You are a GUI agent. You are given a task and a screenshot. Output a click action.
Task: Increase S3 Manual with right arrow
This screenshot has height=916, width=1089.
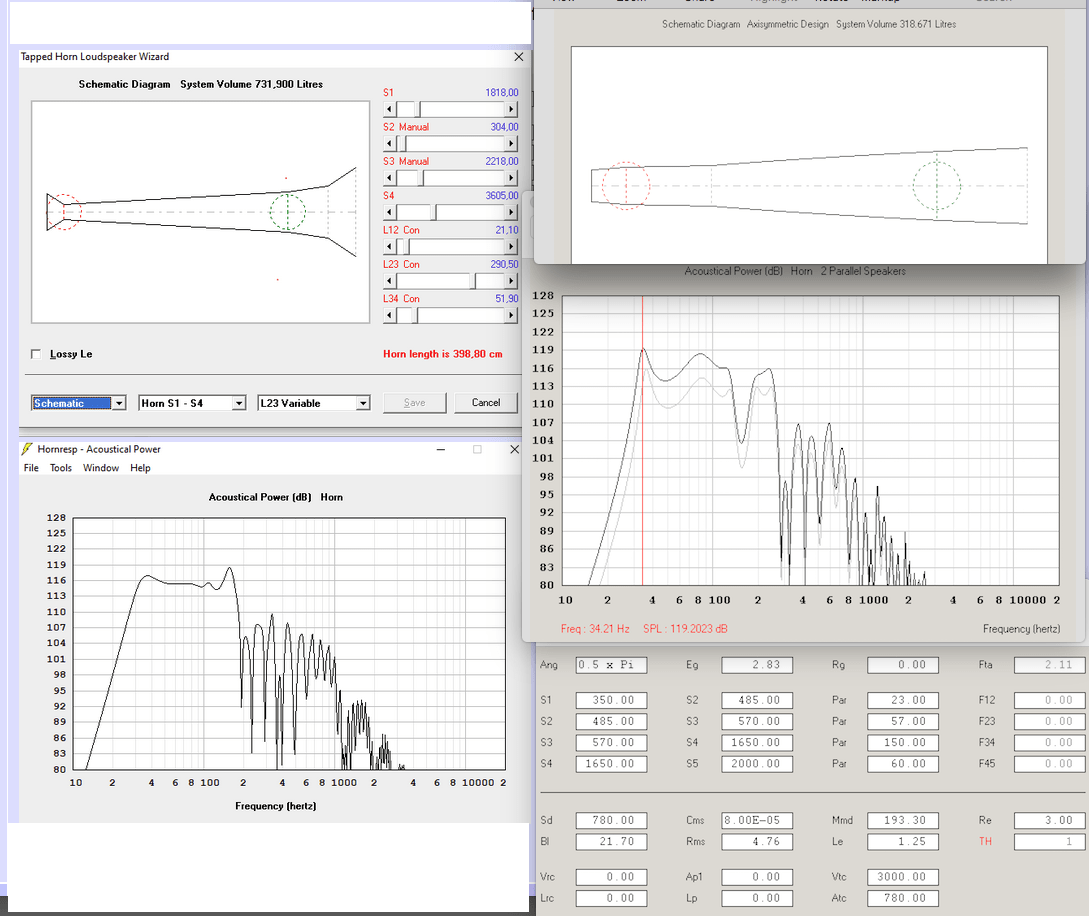[511, 178]
